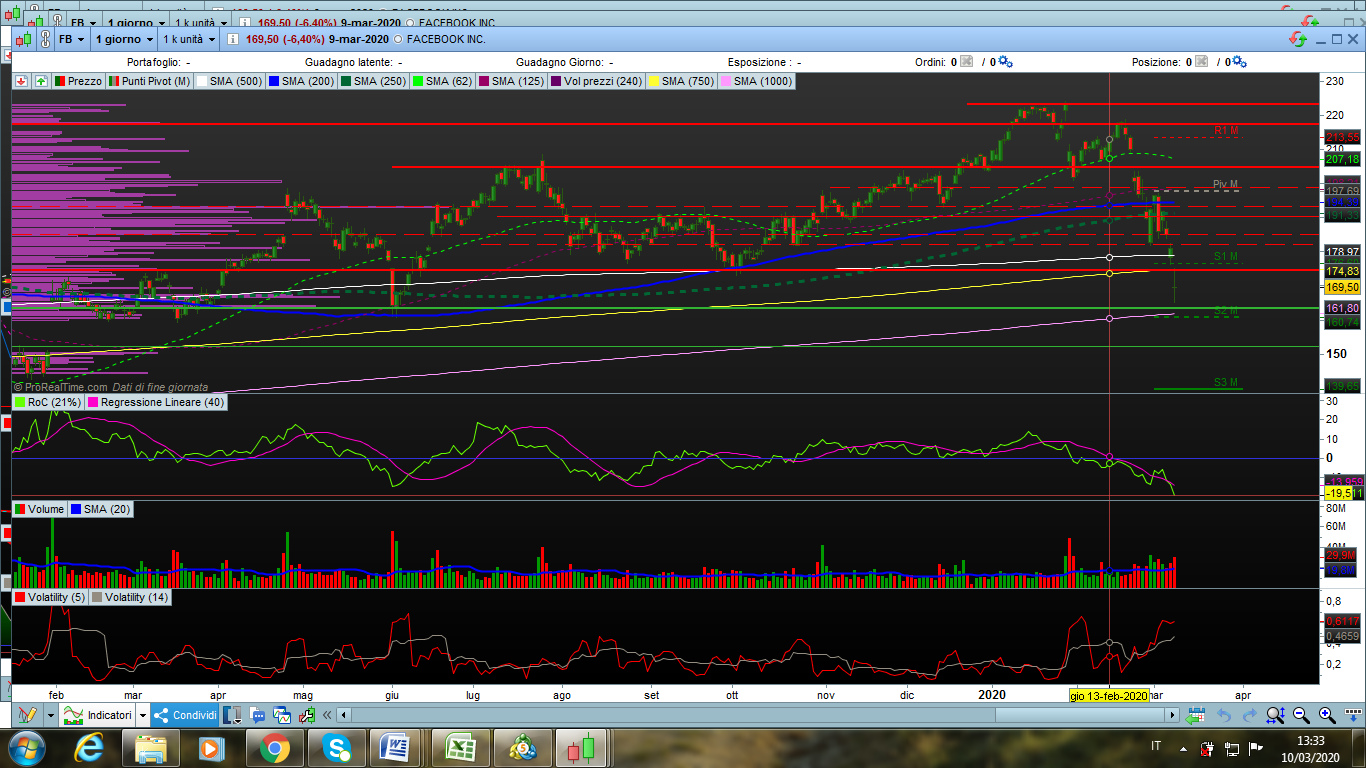The width and height of the screenshot is (1366, 768).
Task: Open the info icon beside the price quote
Action: (232, 39)
